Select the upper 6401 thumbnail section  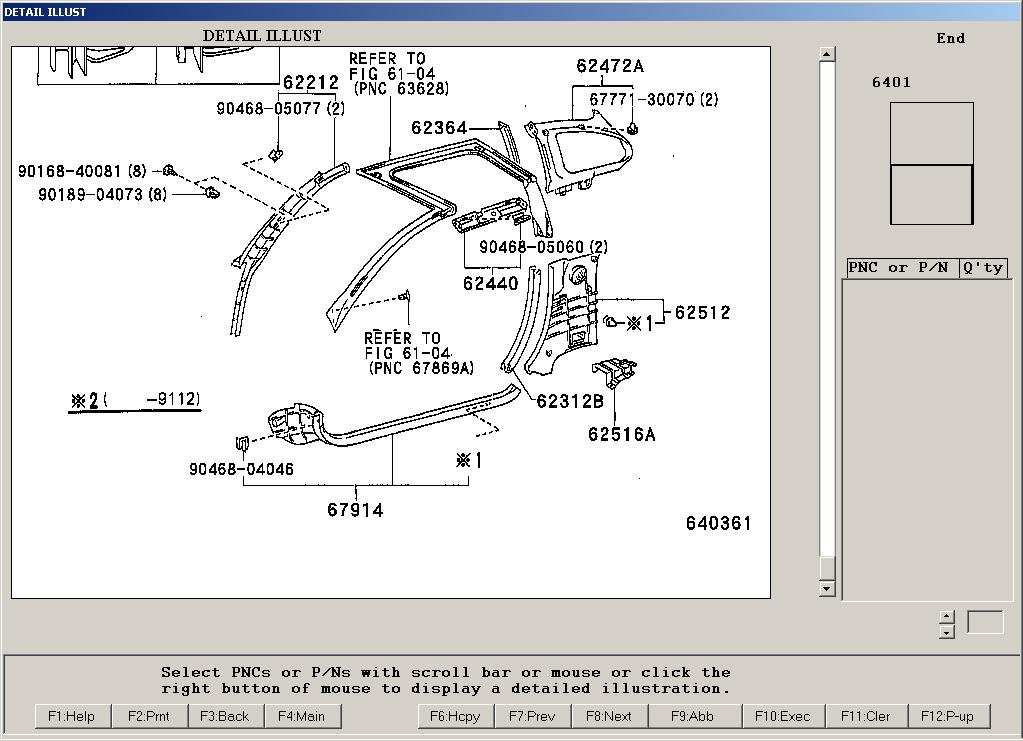pos(931,133)
